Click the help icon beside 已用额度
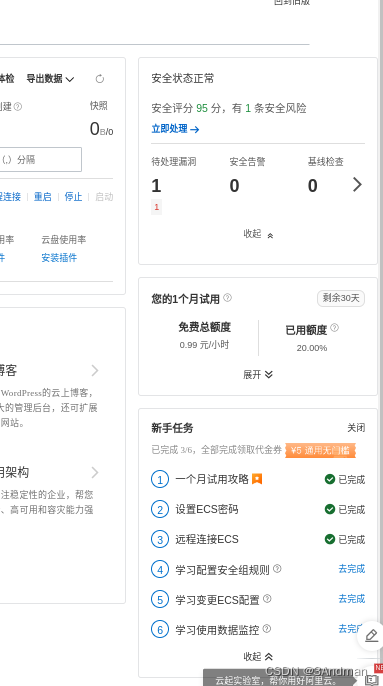 pyautogui.click(x=334, y=328)
